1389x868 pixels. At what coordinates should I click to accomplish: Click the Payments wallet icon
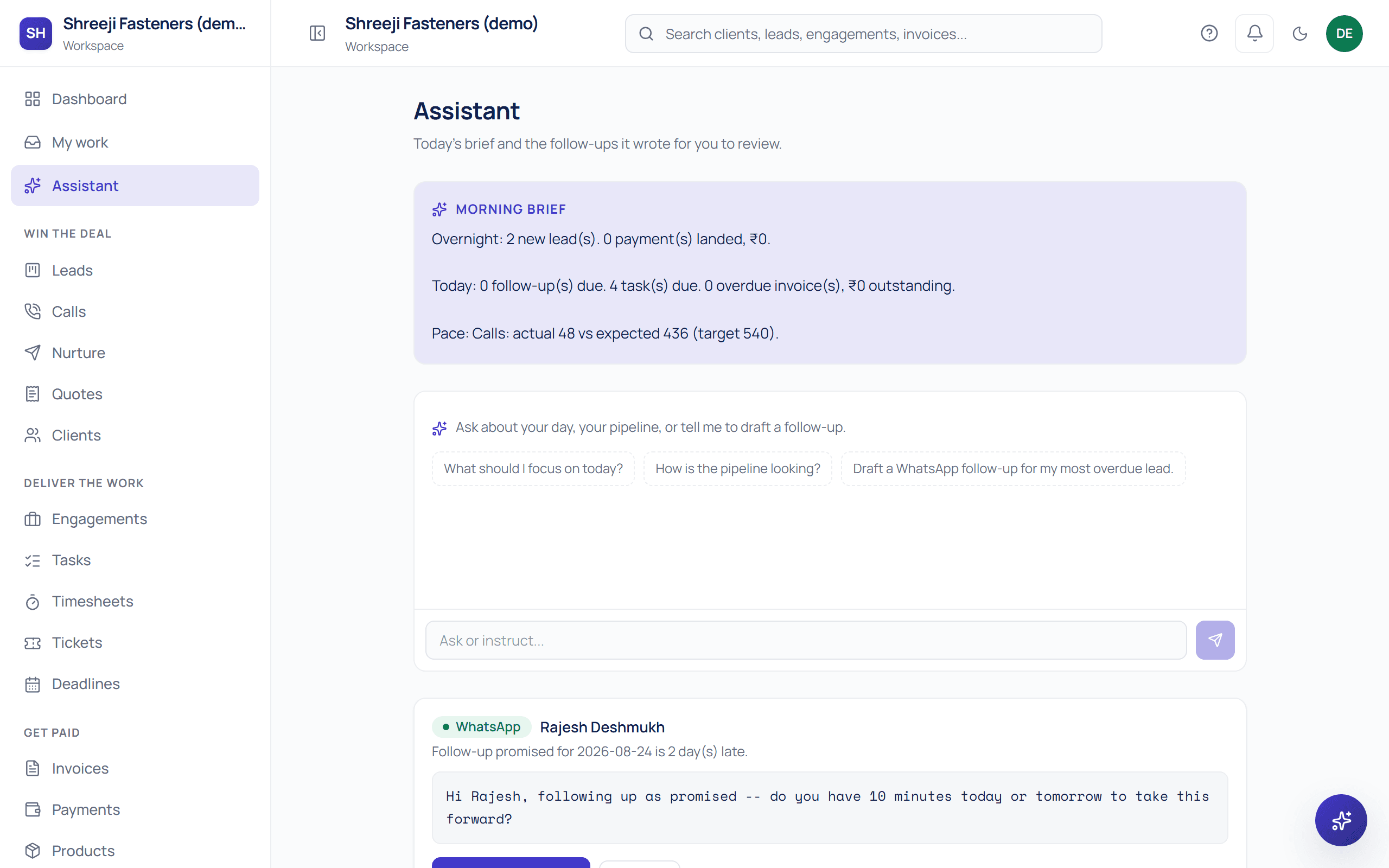(33, 809)
